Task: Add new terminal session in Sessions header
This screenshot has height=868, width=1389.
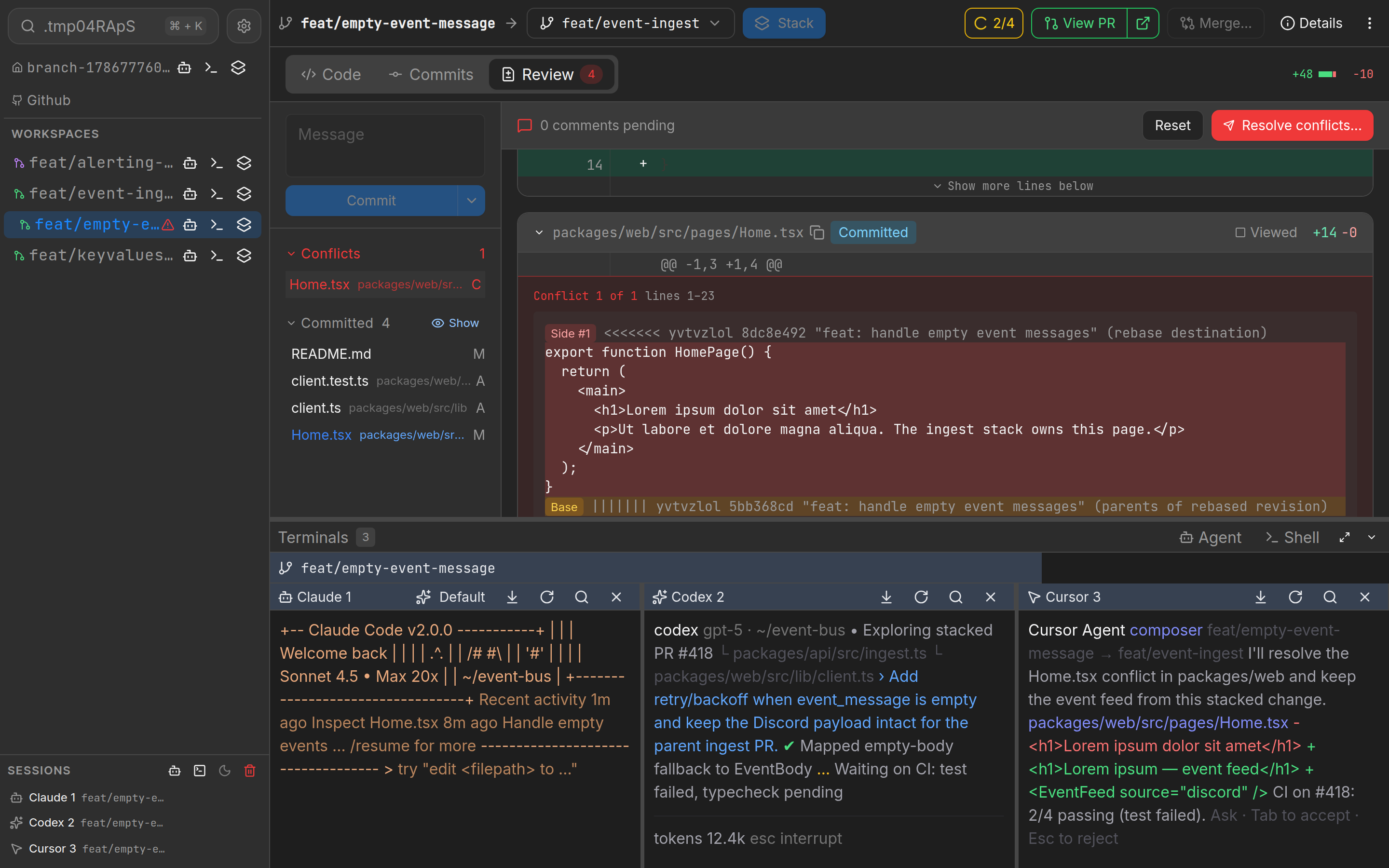Action: coord(200,771)
